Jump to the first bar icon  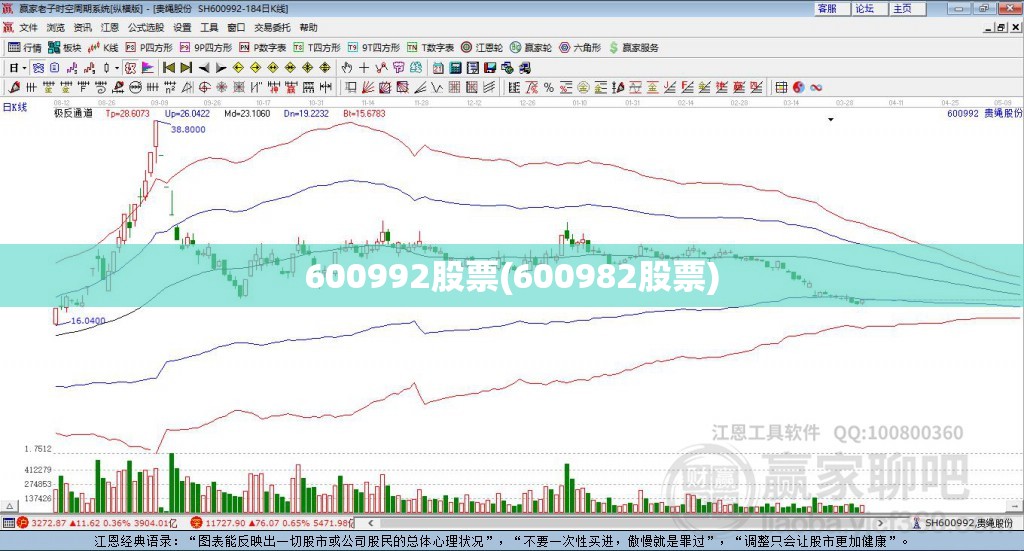coord(168,68)
